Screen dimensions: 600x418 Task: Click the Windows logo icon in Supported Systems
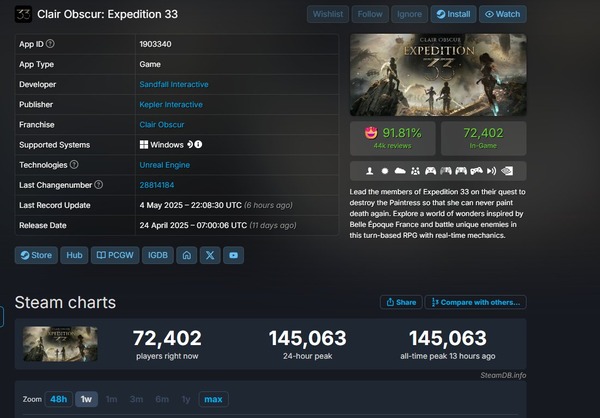pyautogui.click(x=144, y=145)
